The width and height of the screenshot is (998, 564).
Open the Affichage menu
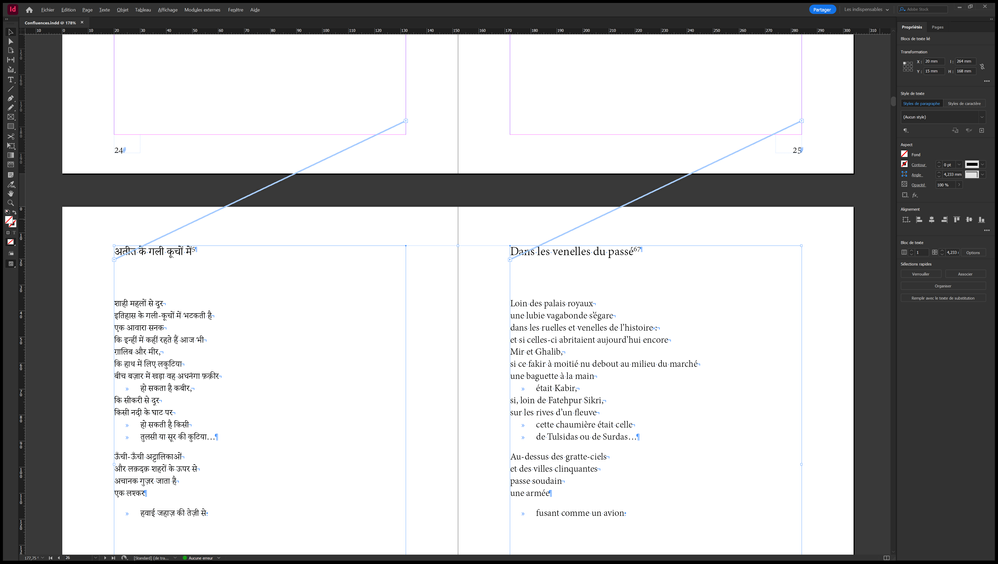[x=168, y=10]
